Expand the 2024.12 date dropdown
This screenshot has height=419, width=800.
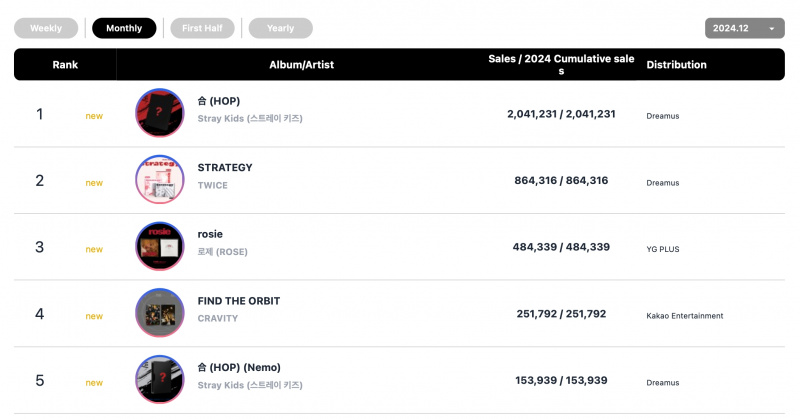click(x=744, y=28)
